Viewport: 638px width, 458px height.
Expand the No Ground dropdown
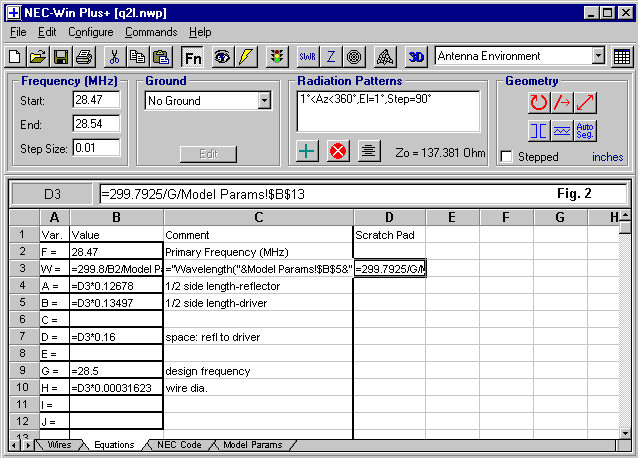tap(264, 100)
